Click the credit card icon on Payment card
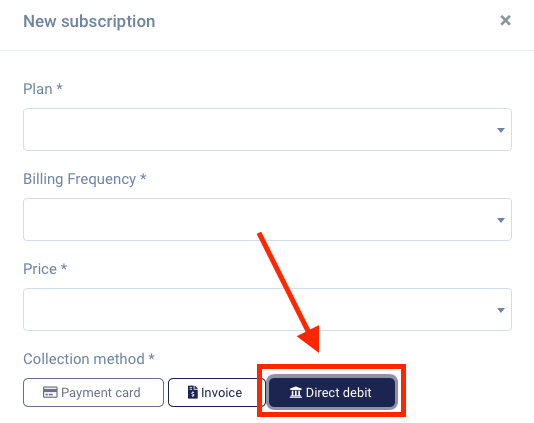534x423 pixels. pyautogui.click(x=50, y=392)
